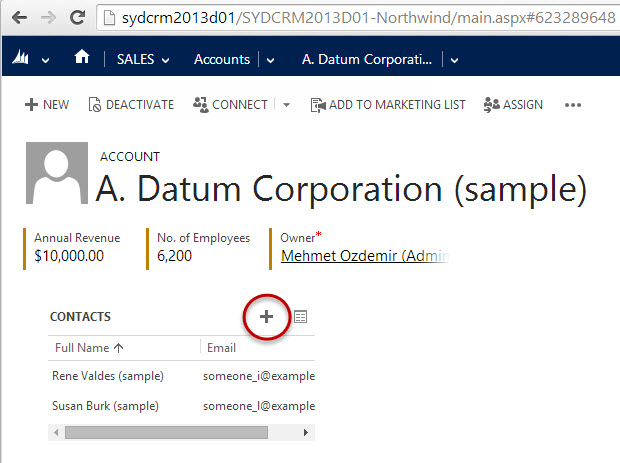Open the more commands ellipsis

[x=573, y=105]
